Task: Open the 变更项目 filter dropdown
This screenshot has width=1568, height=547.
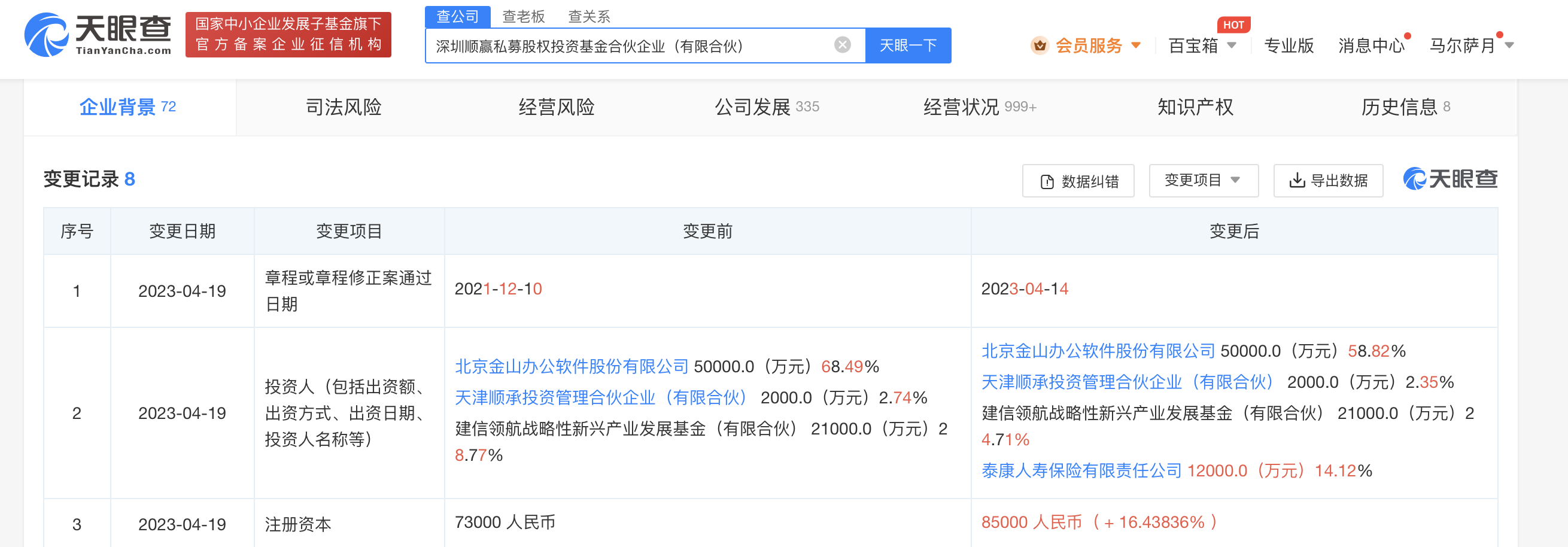Action: pyautogui.click(x=1204, y=181)
